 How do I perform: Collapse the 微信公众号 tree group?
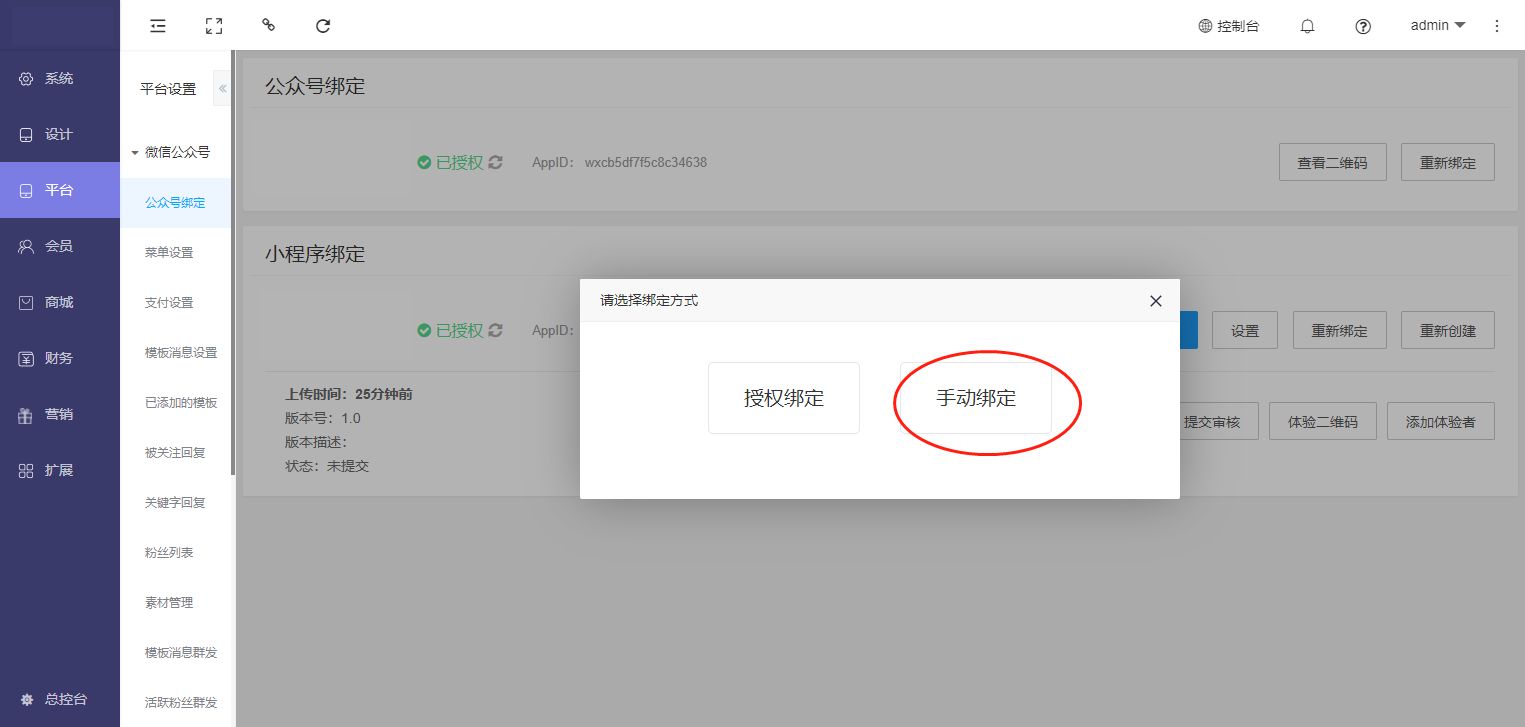(135, 153)
